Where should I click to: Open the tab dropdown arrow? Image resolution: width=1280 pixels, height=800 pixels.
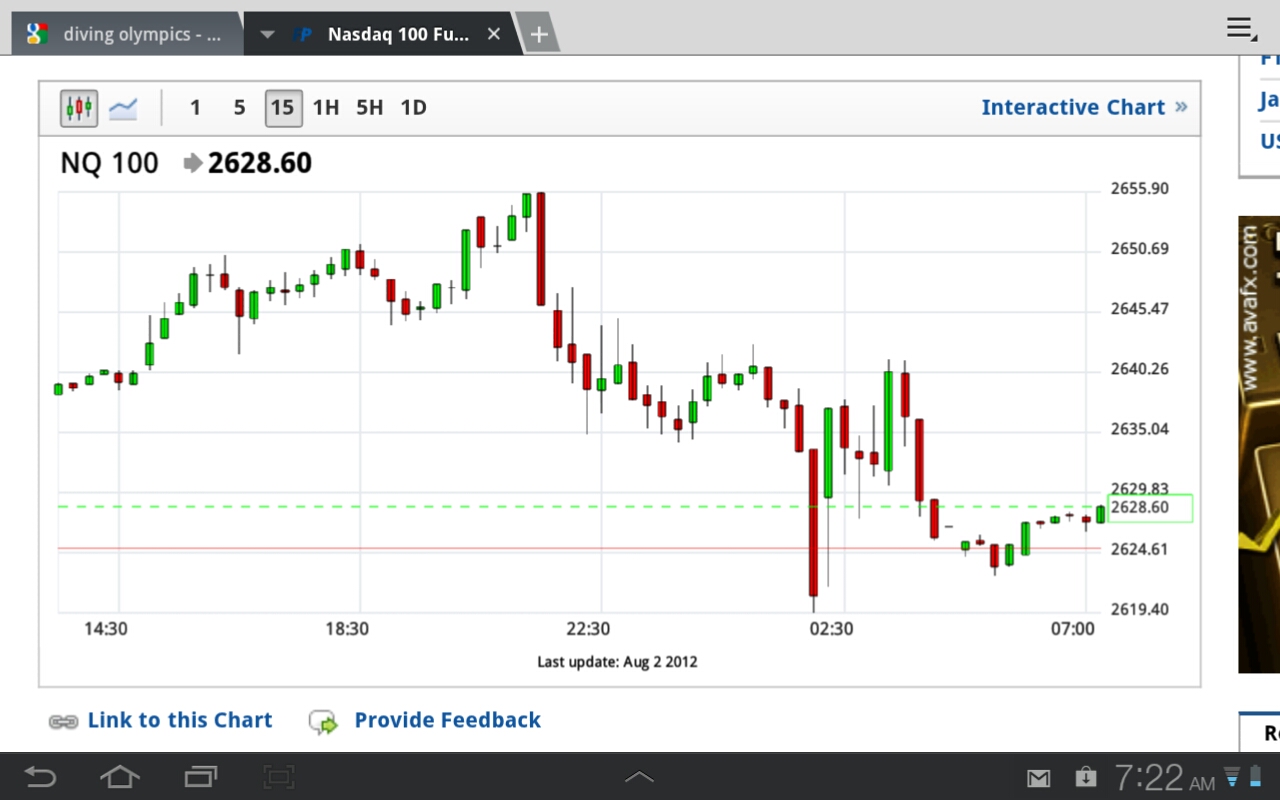coord(267,34)
